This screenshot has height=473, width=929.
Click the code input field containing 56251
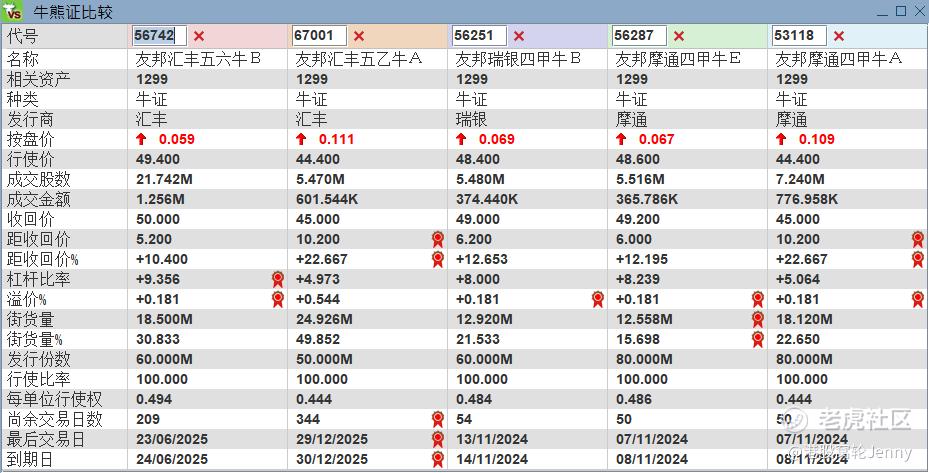[479, 36]
